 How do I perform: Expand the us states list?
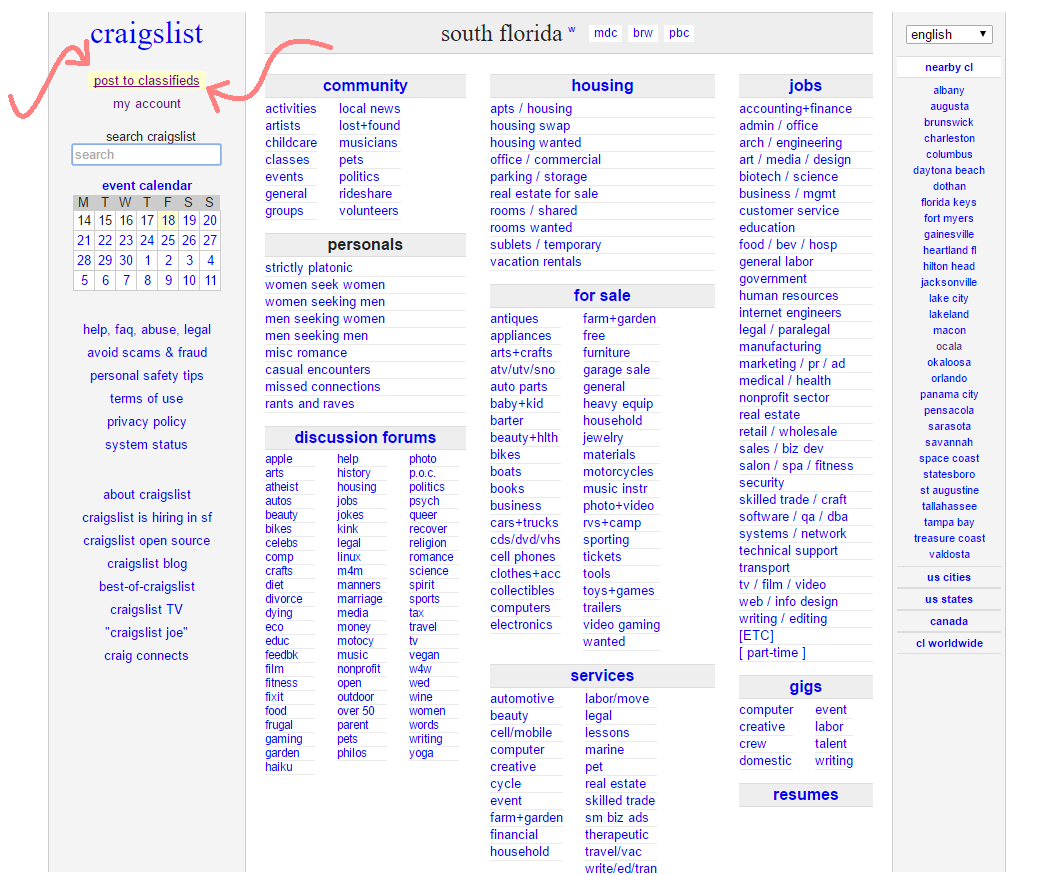click(948, 599)
